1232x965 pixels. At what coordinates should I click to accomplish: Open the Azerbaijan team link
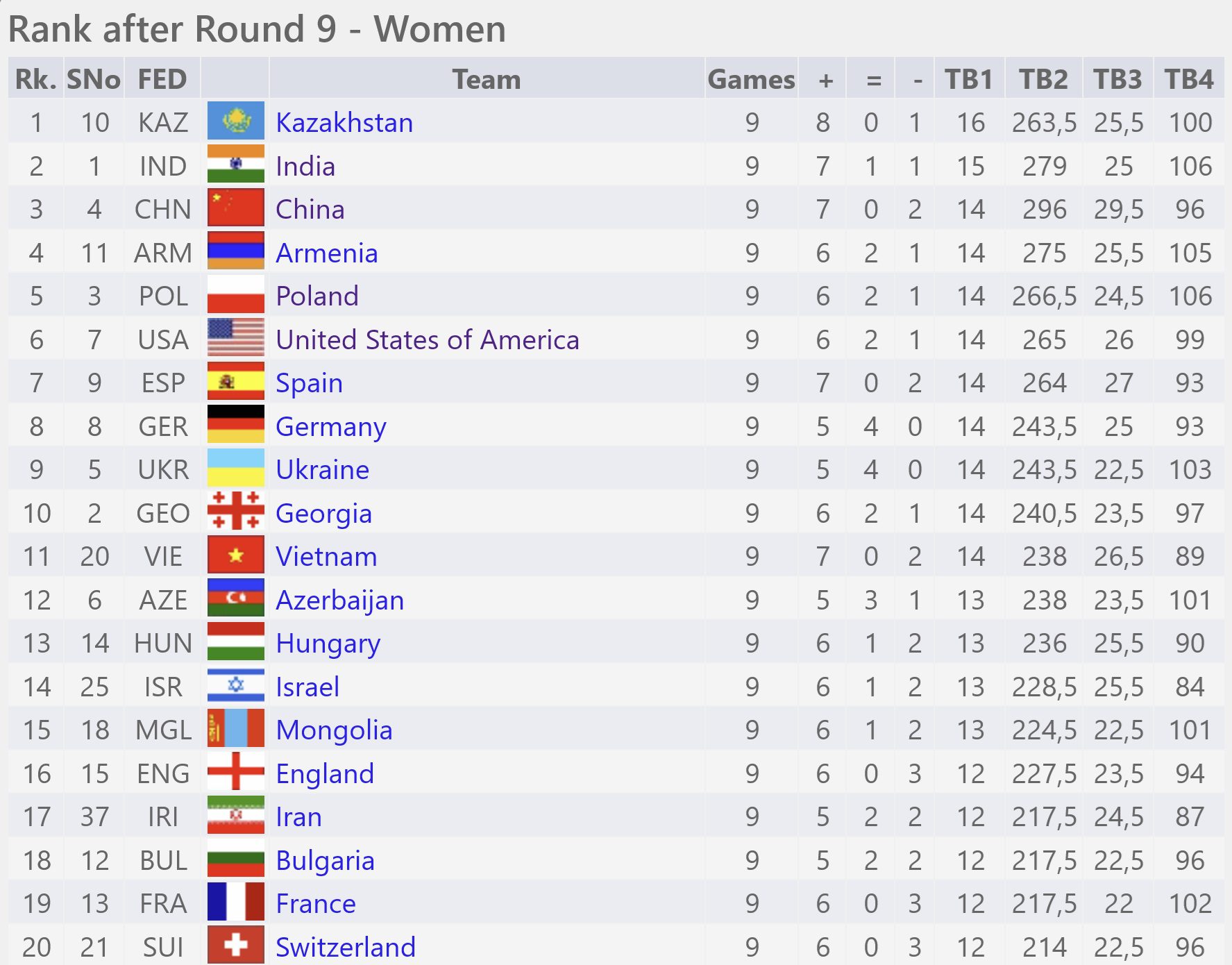click(339, 601)
